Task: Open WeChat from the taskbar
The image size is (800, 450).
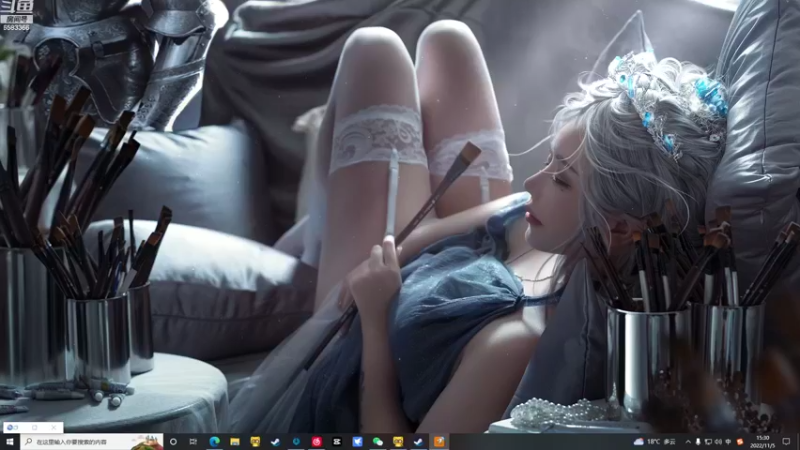Action: pos(378,442)
